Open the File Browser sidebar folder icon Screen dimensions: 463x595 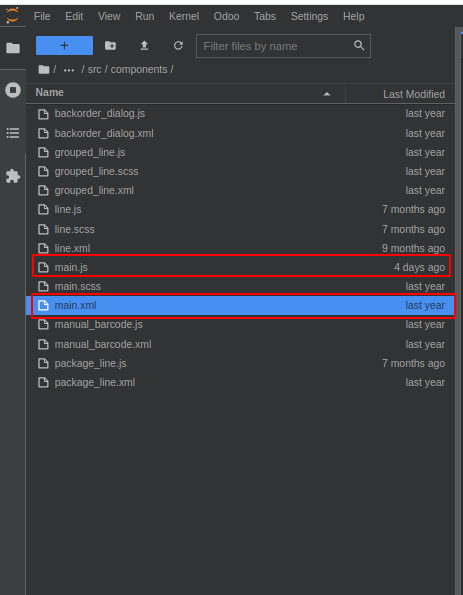13,48
